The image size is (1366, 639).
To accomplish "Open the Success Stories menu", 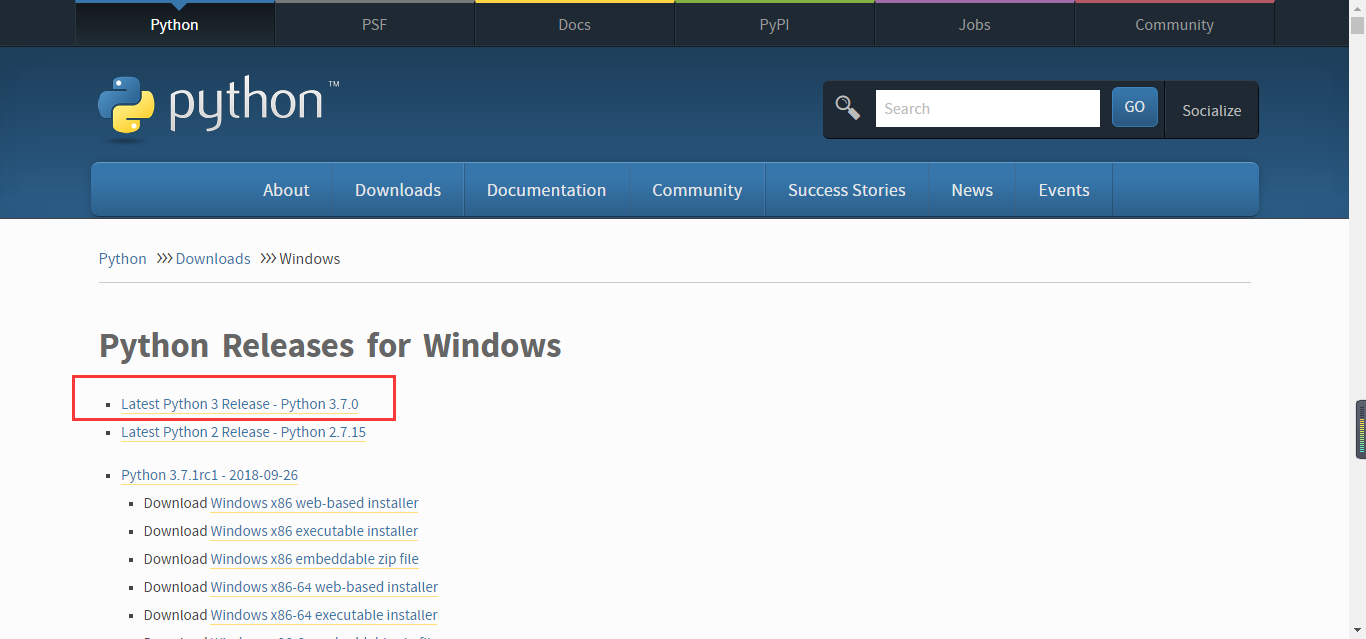I will tap(847, 190).
